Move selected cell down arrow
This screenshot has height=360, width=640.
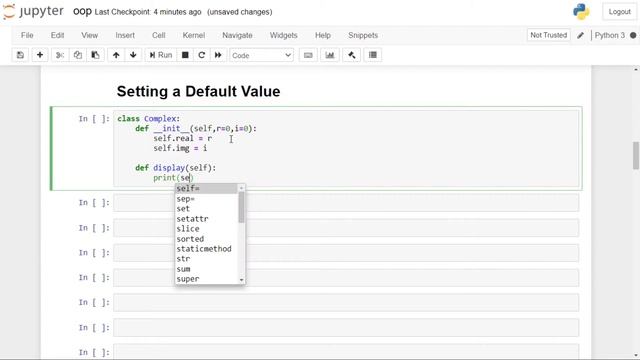(x=133, y=55)
